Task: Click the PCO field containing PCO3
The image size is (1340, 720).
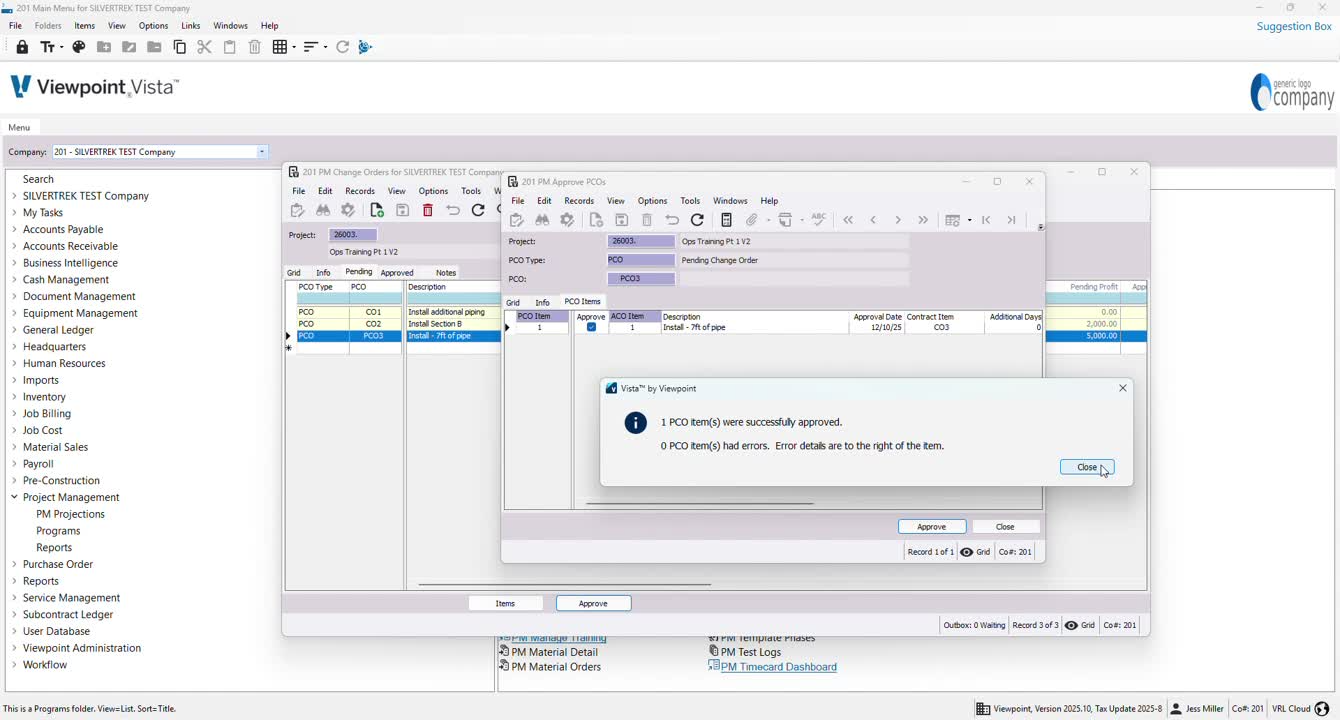Action: pyautogui.click(x=641, y=279)
